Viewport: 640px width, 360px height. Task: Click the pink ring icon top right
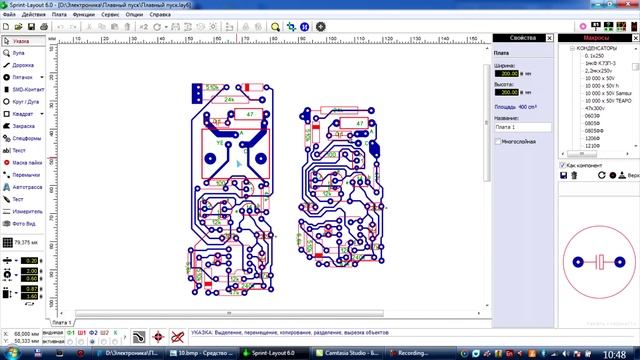pos(583,27)
